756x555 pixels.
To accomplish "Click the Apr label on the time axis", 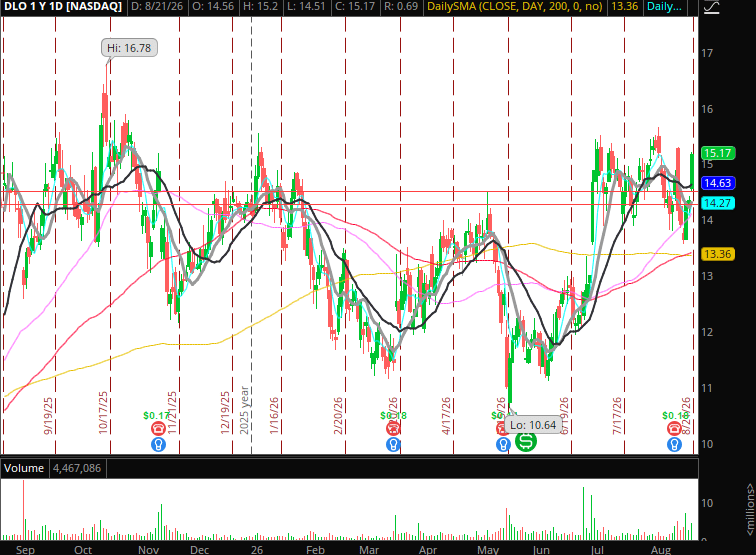I will [x=428, y=550].
